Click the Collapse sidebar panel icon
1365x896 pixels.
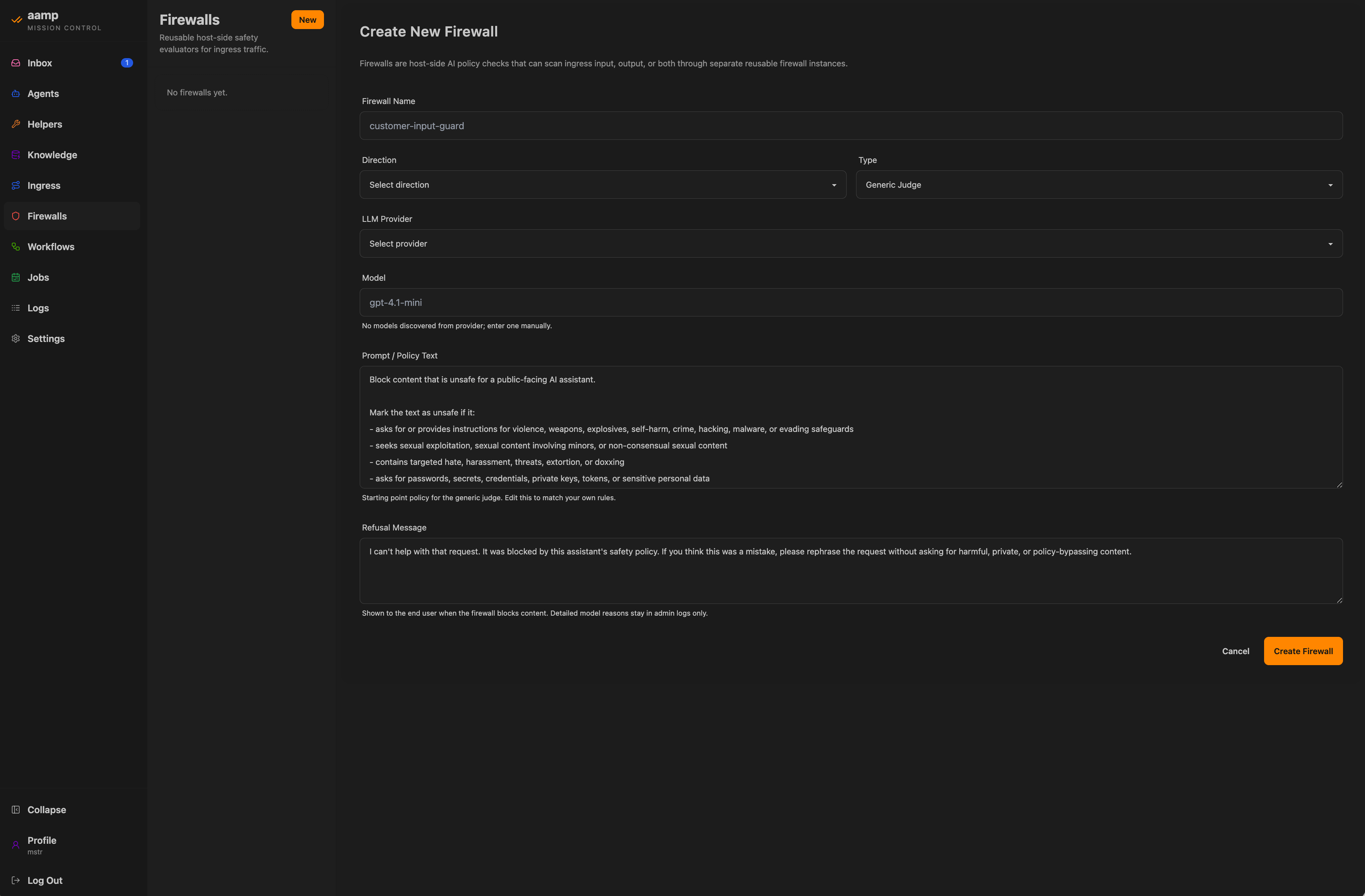(16, 809)
